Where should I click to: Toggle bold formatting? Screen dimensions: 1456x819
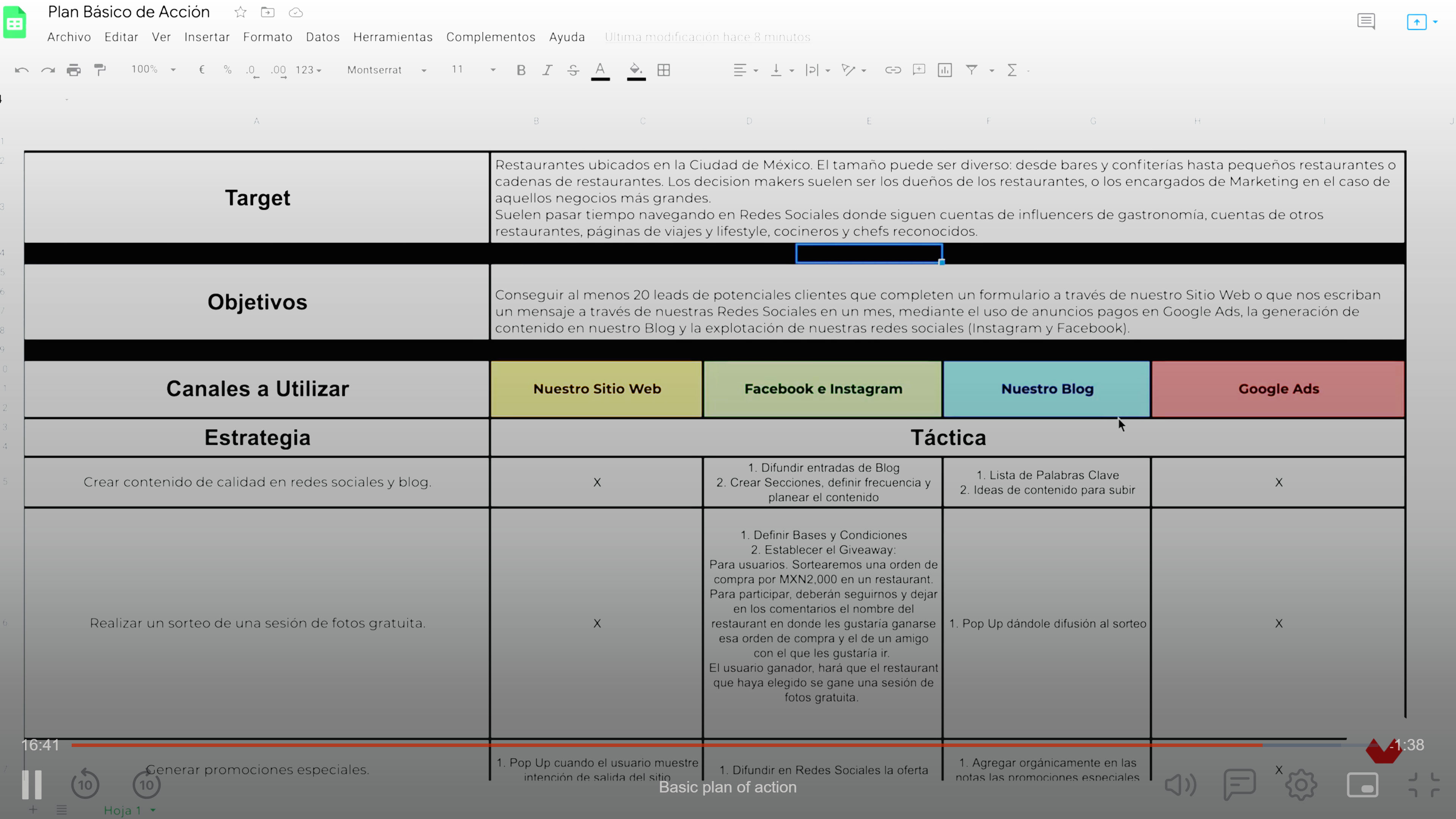pos(521,69)
